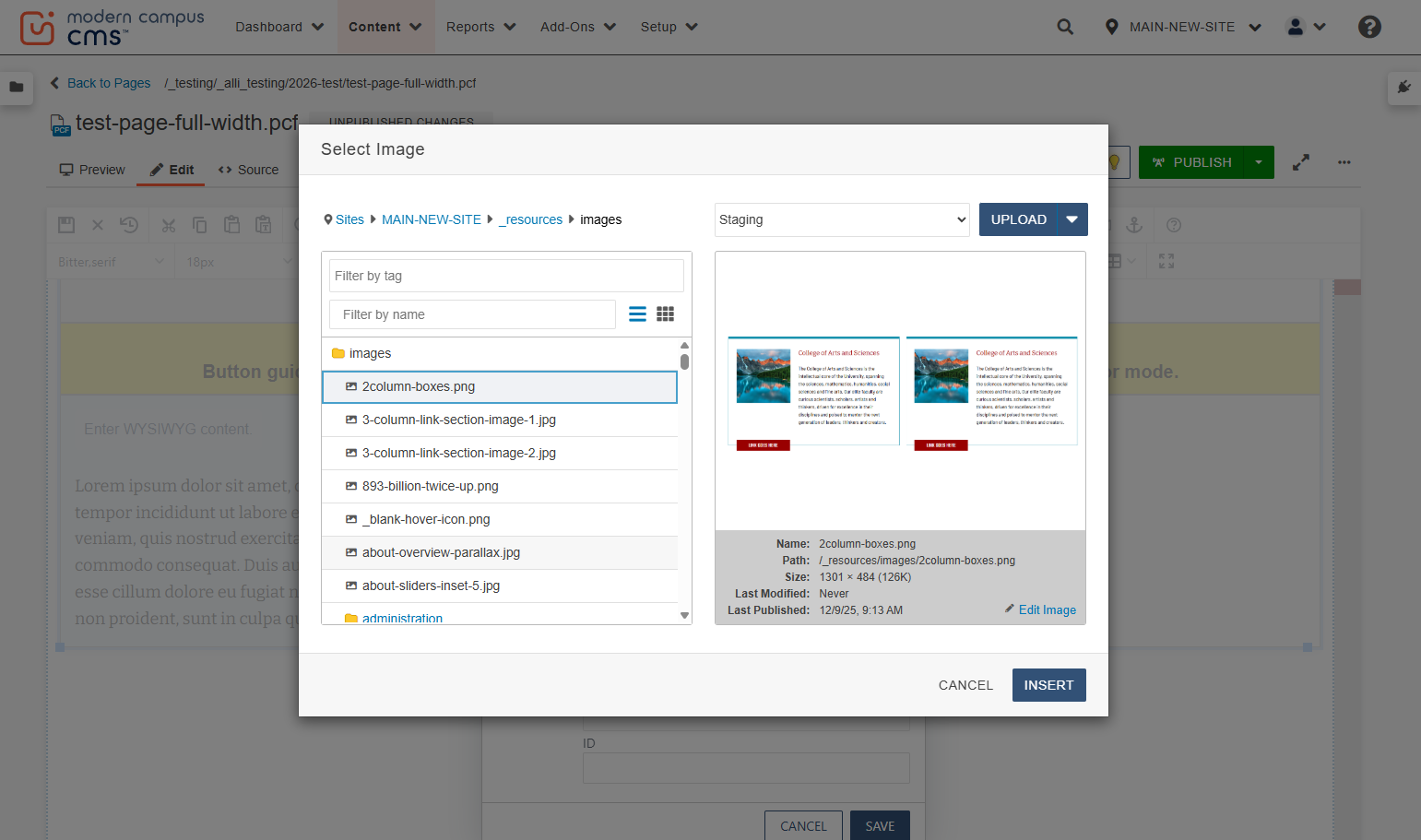
Task: Click the copy icon in editor toolbar
Action: pyautogui.click(x=199, y=225)
